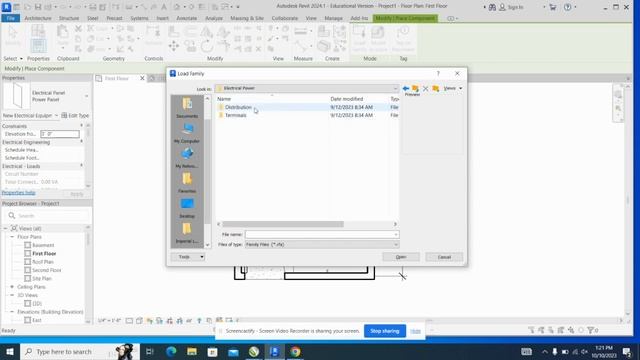The height and width of the screenshot is (360, 640).
Task: Click the Revit application logo button
Action: [7, 7]
